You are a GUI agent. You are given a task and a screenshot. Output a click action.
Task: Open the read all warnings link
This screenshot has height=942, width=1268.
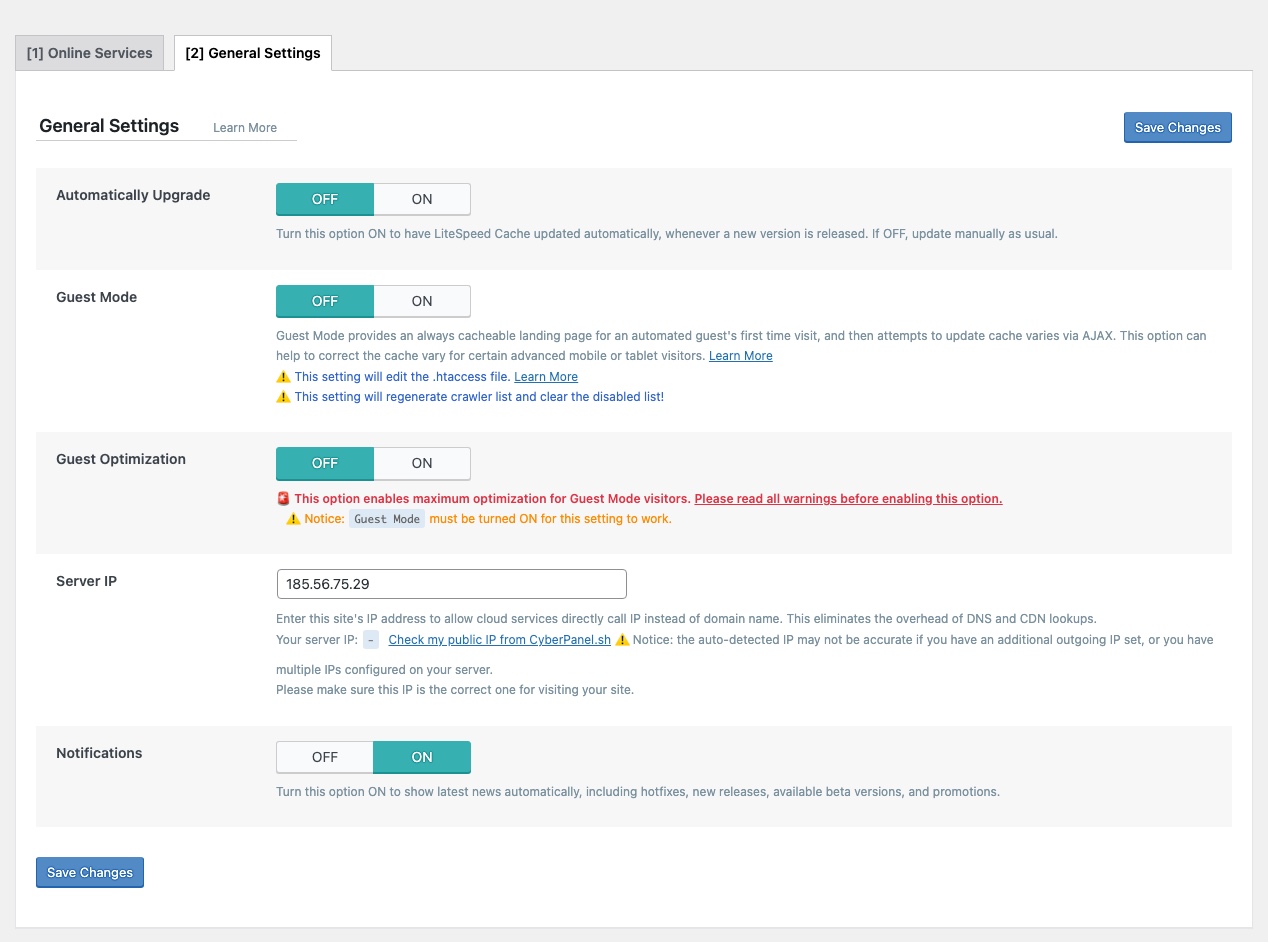(x=848, y=499)
